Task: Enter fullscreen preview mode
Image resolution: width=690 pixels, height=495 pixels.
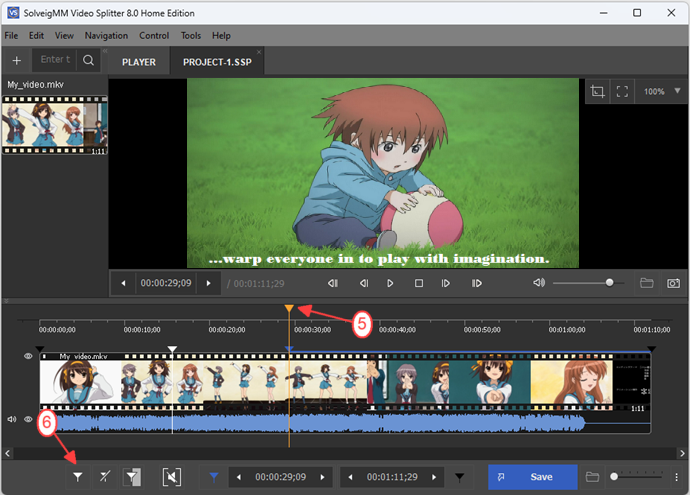Action: click(x=622, y=92)
